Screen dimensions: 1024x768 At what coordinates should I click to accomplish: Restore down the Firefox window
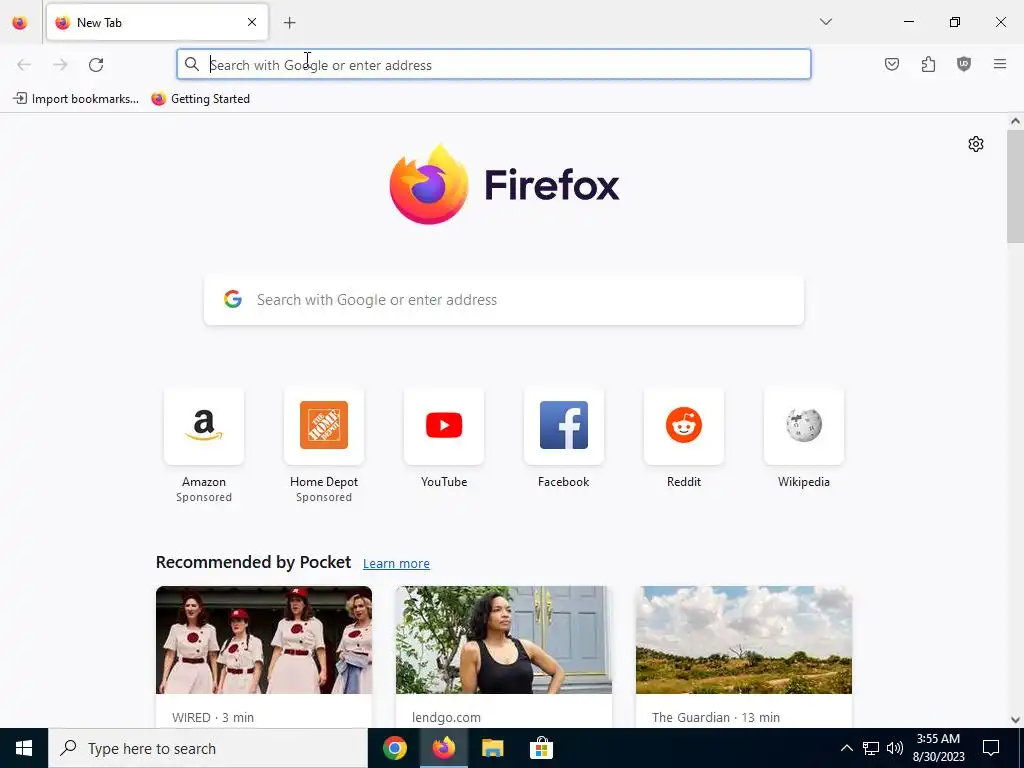pyautogui.click(x=955, y=22)
